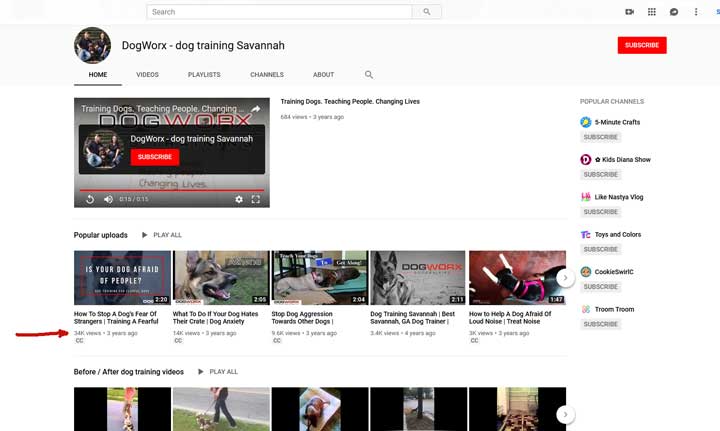
Task: Type in the YouTube search field
Action: coord(279,12)
